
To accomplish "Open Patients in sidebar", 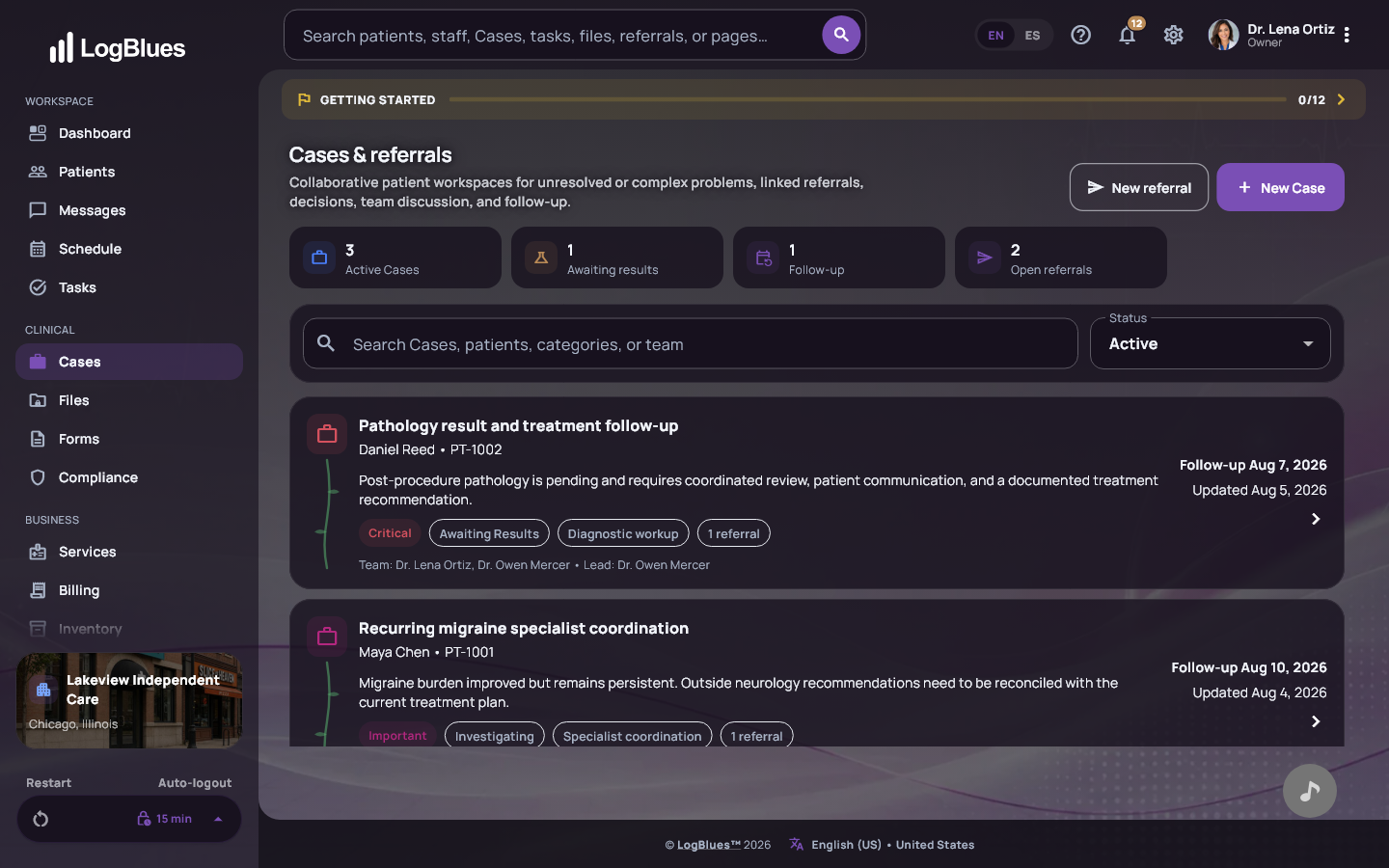I will (x=129, y=172).
